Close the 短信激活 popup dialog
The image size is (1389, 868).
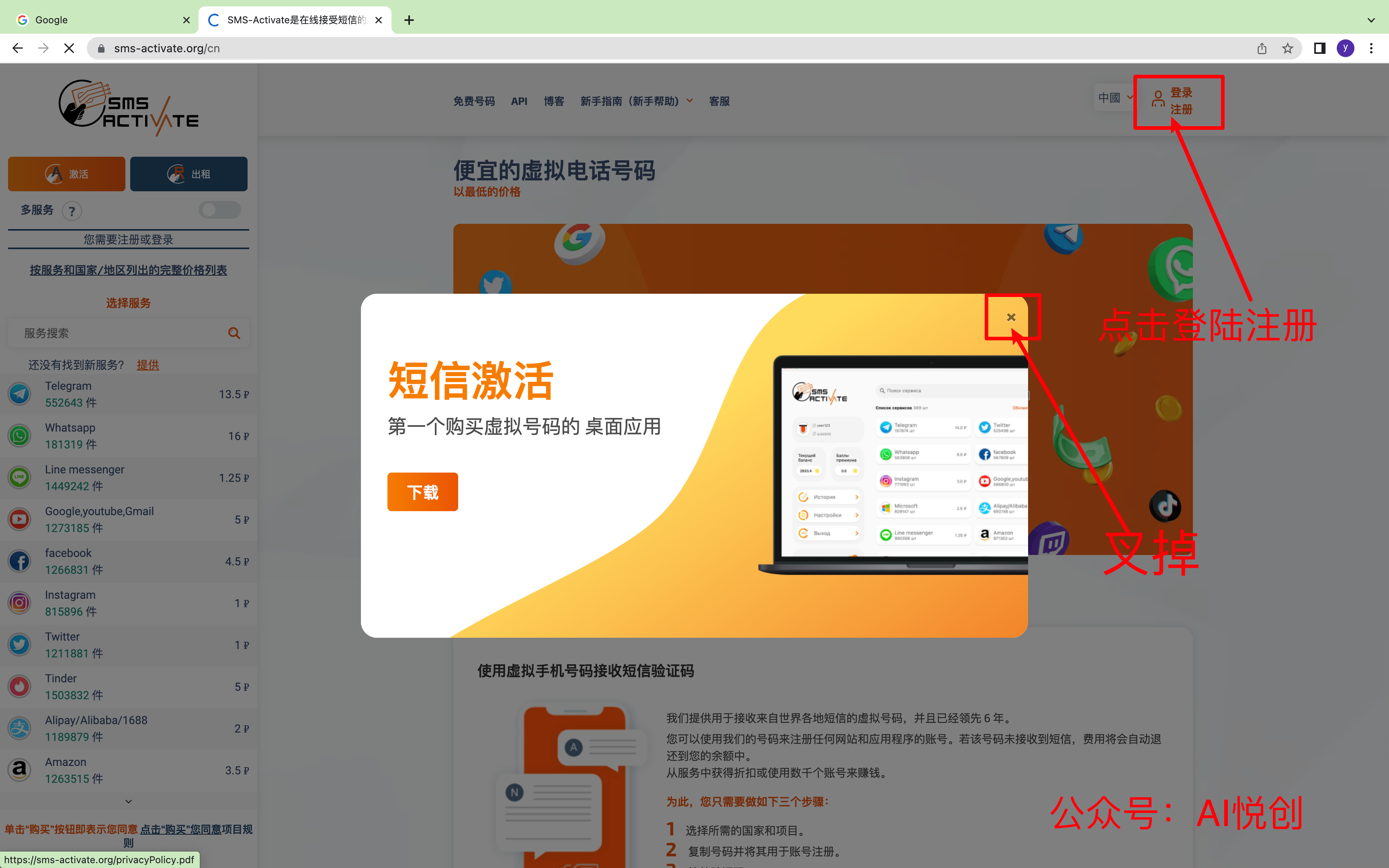(1011, 317)
